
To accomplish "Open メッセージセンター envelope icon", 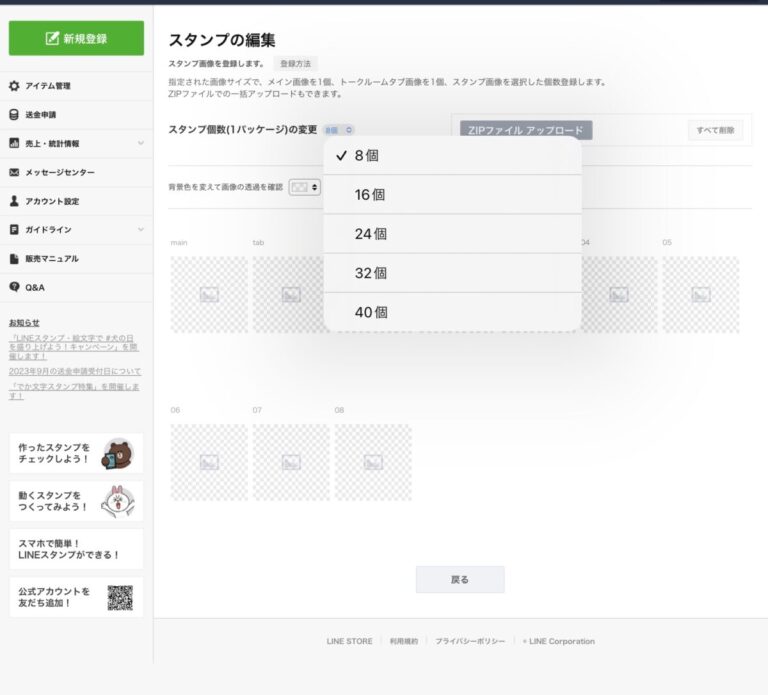I will tap(14, 172).
